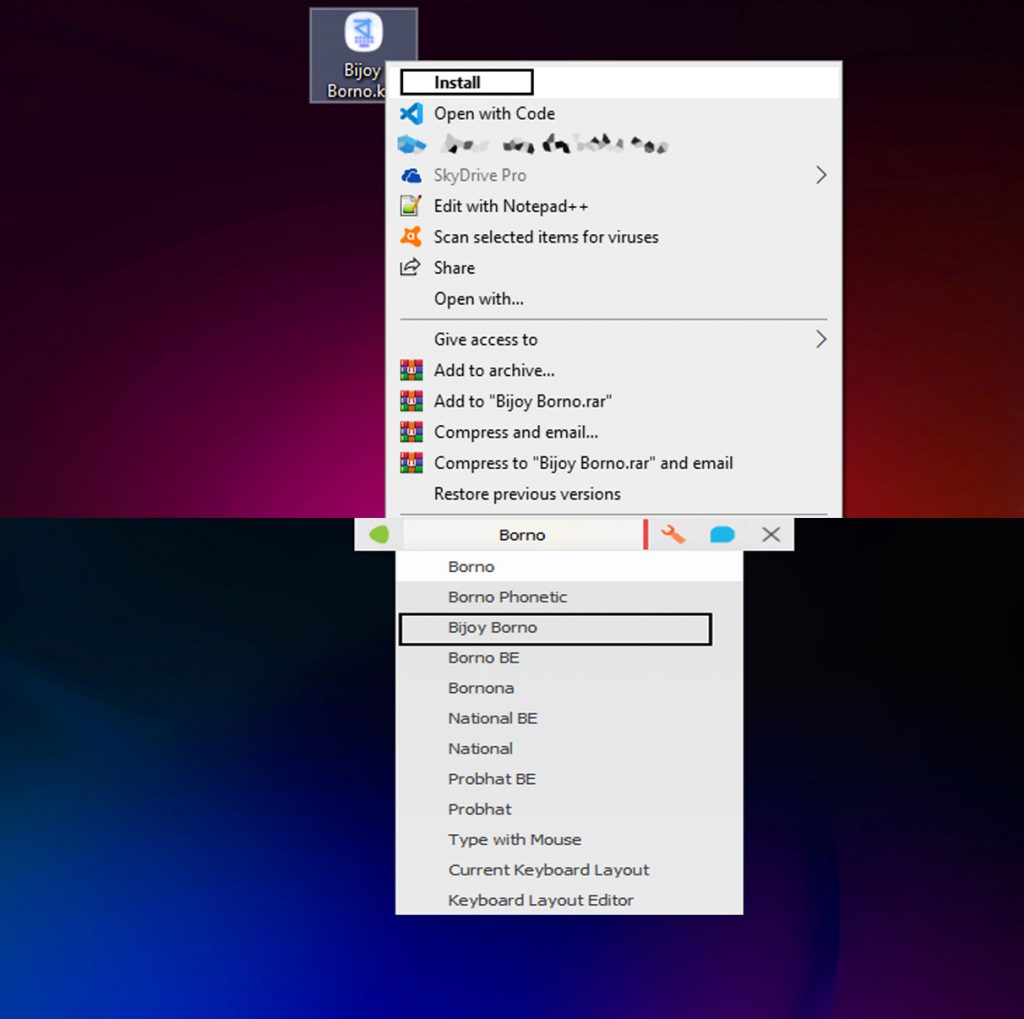Expand the Give access to arrow
The height and width of the screenshot is (1019, 1024).
coord(821,340)
